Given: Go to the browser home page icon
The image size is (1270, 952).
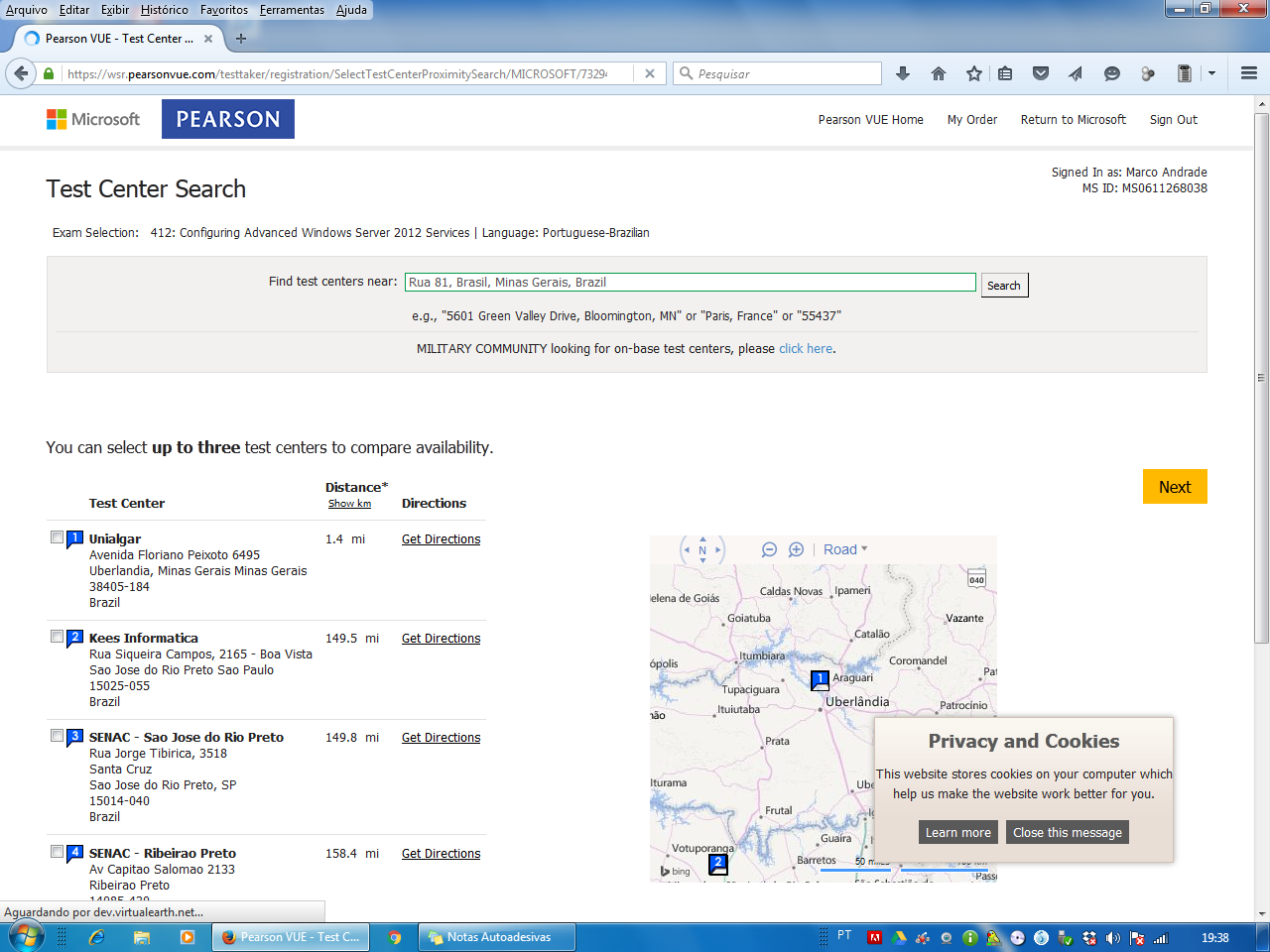Looking at the screenshot, I should point(939,73).
